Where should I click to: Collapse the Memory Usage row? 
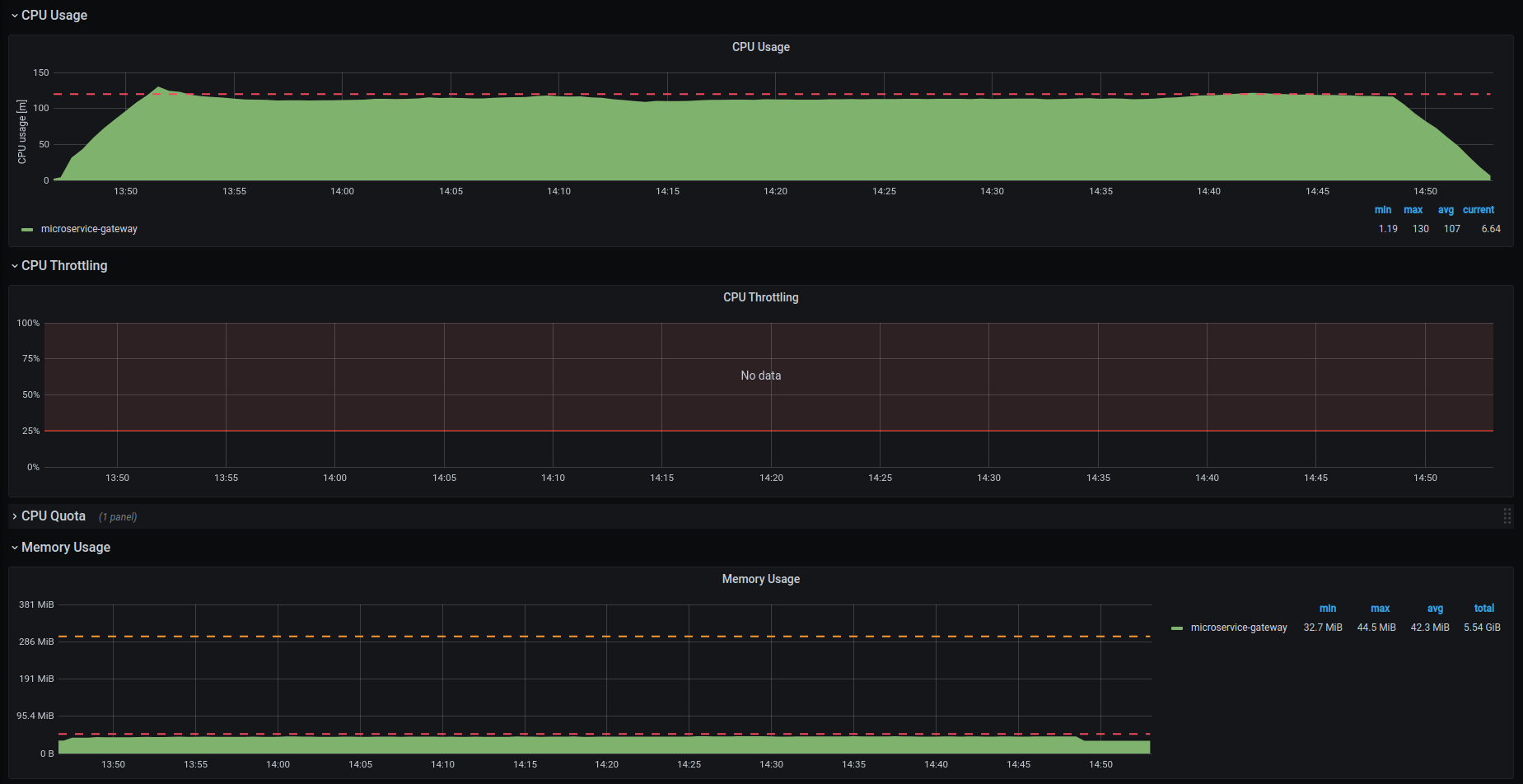click(65, 547)
